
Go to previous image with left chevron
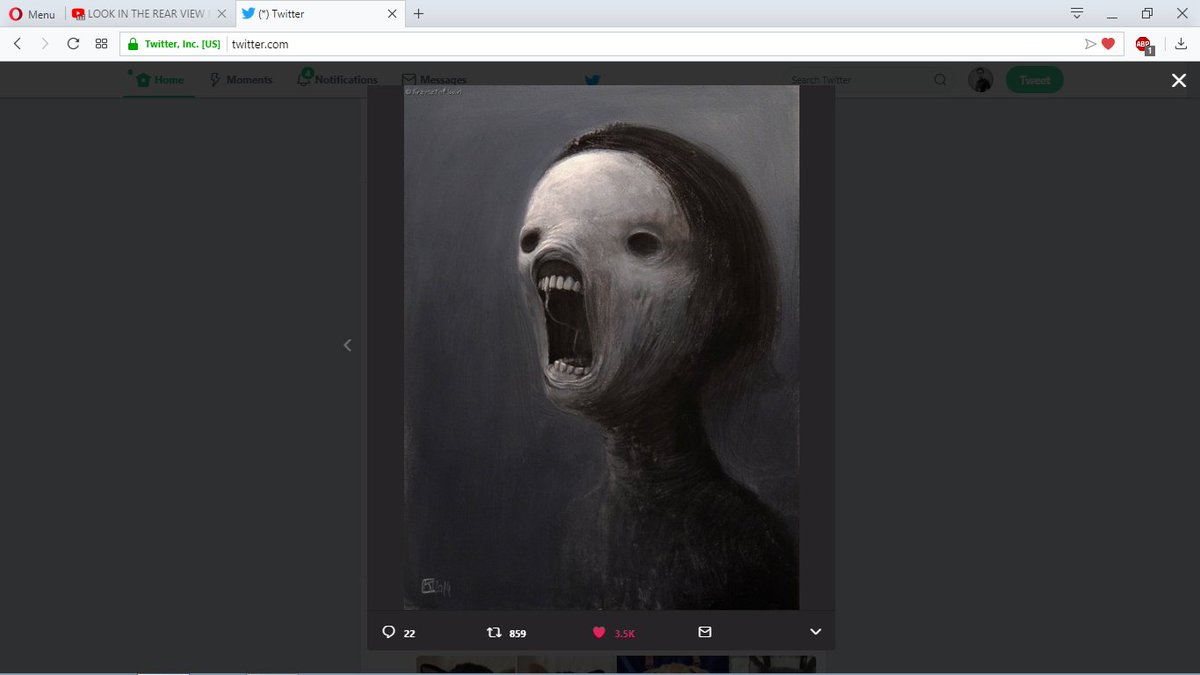click(x=347, y=345)
